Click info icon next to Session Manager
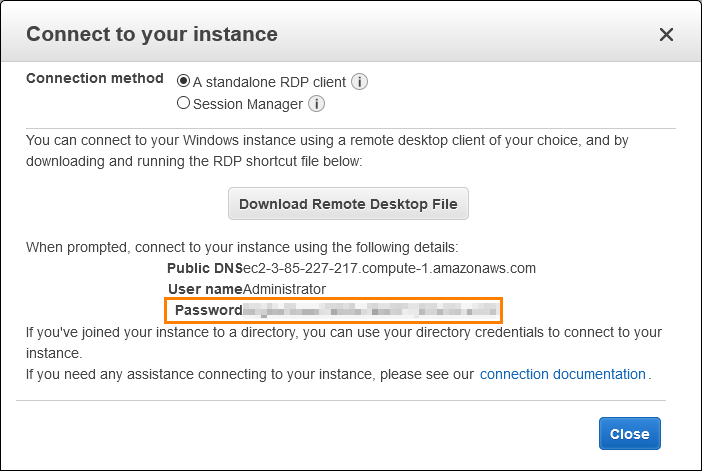 (317, 104)
